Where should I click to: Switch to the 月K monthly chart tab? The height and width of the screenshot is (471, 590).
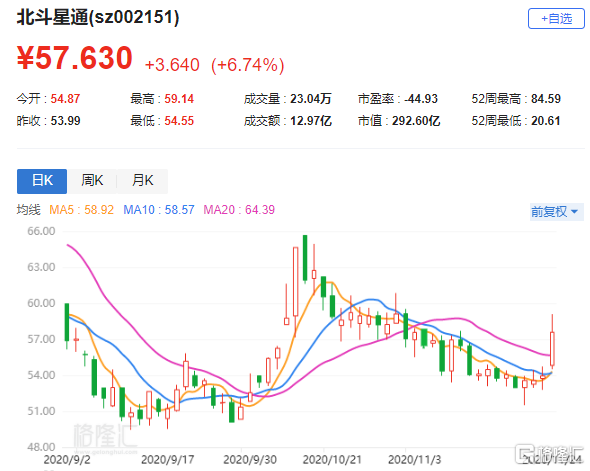143,181
